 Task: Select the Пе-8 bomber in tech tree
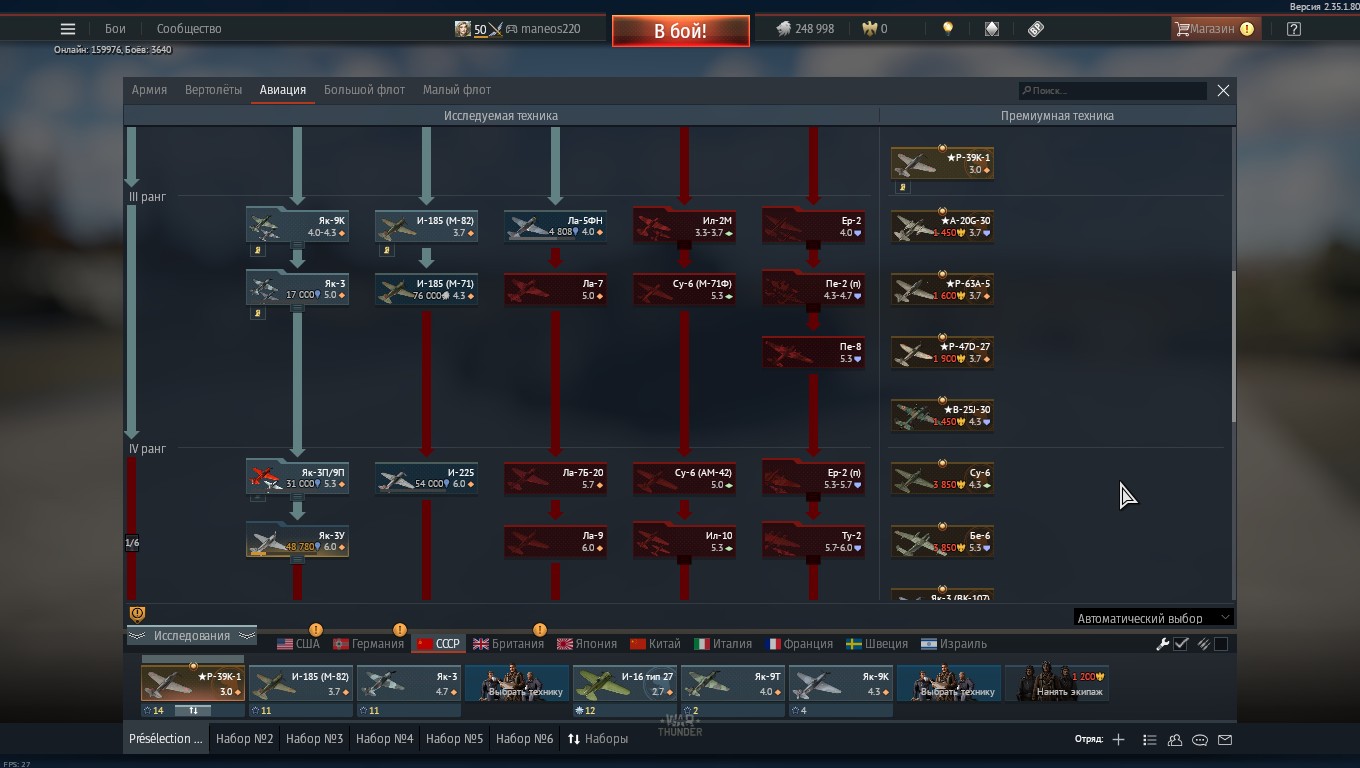coord(813,352)
